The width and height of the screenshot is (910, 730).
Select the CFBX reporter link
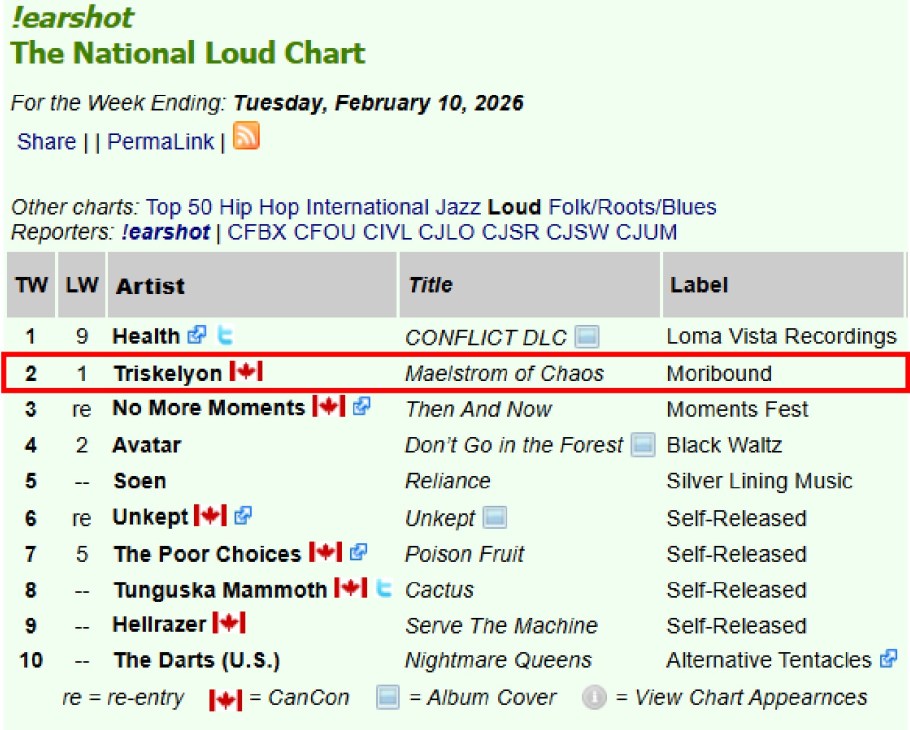pyautogui.click(x=258, y=233)
